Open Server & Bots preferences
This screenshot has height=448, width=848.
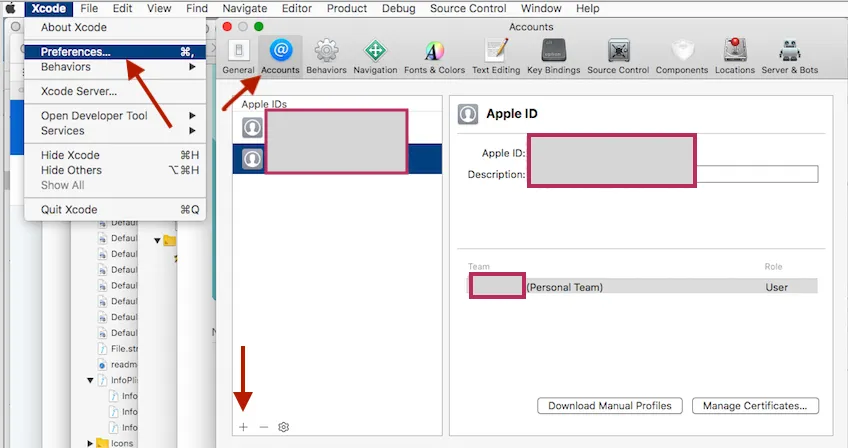tap(790, 56)
